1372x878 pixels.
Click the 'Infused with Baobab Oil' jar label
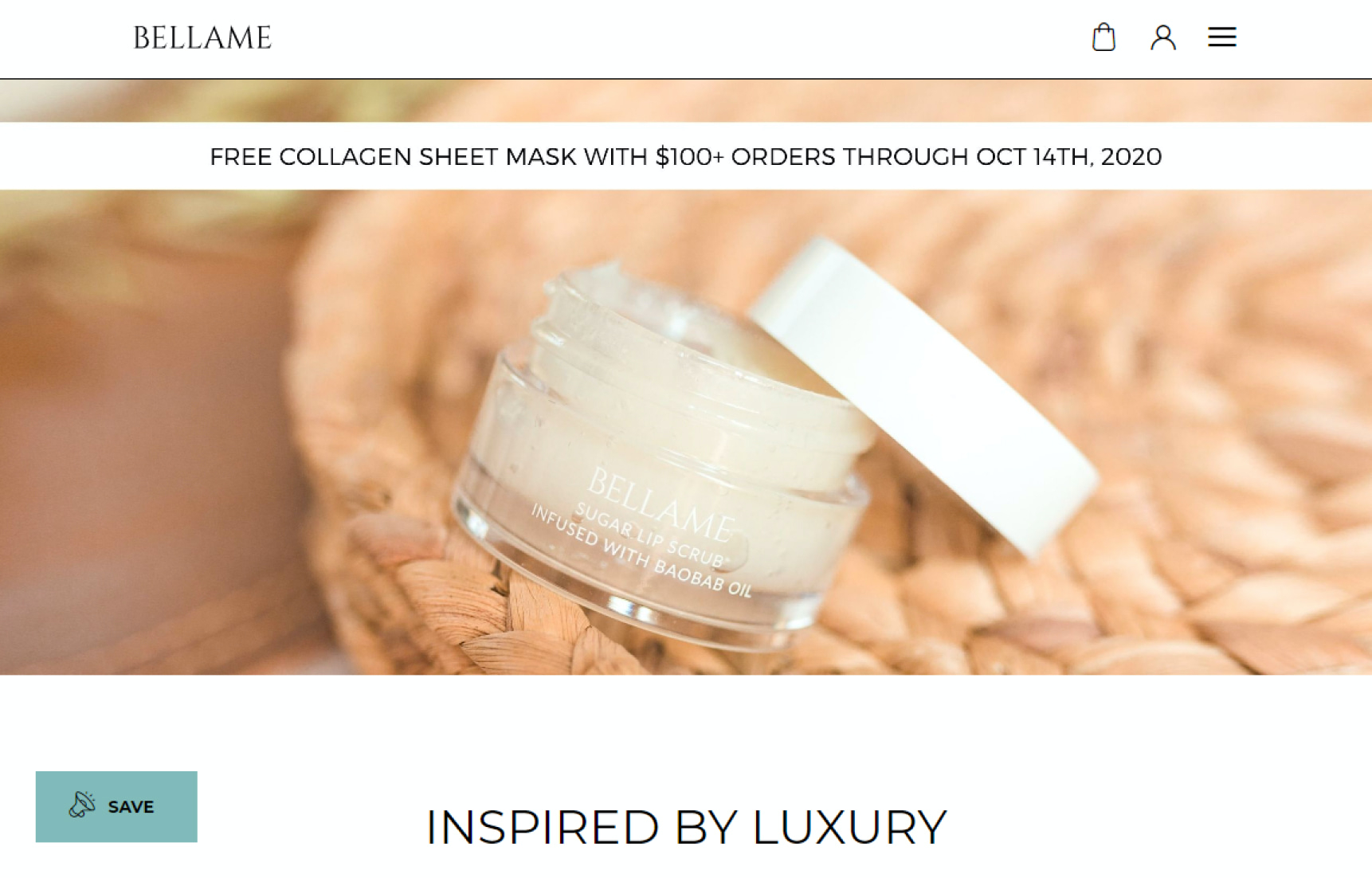point(641,551)
